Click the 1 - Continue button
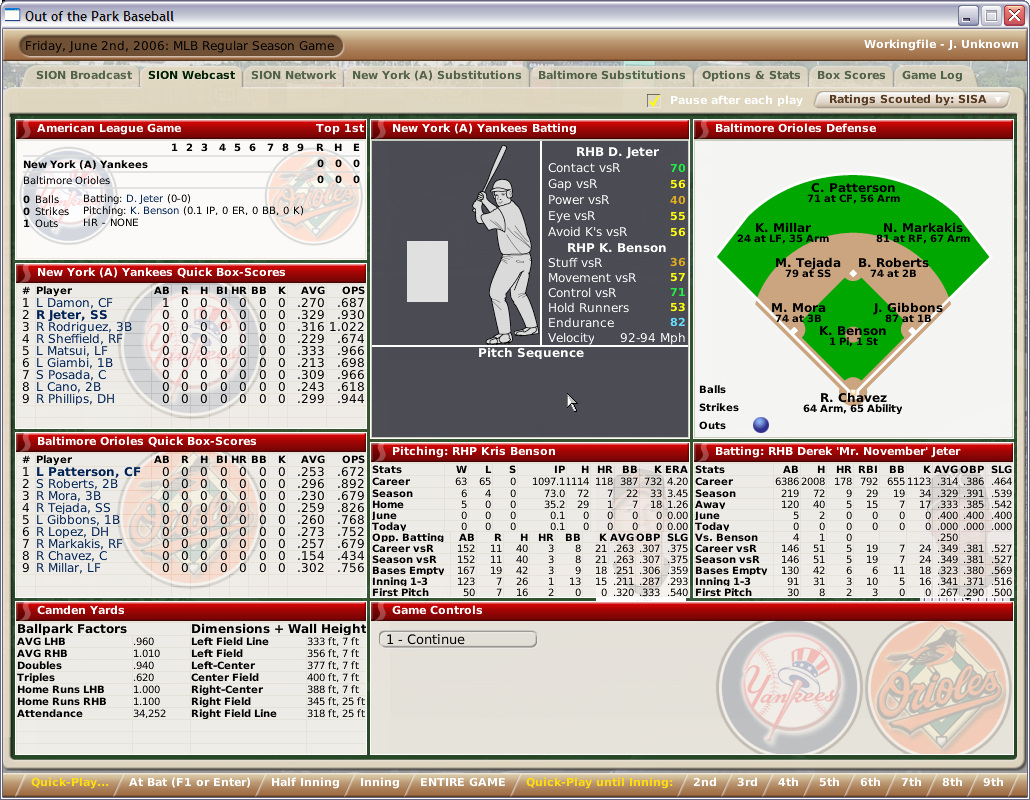1030x800 pixels. tap(458, 640)
